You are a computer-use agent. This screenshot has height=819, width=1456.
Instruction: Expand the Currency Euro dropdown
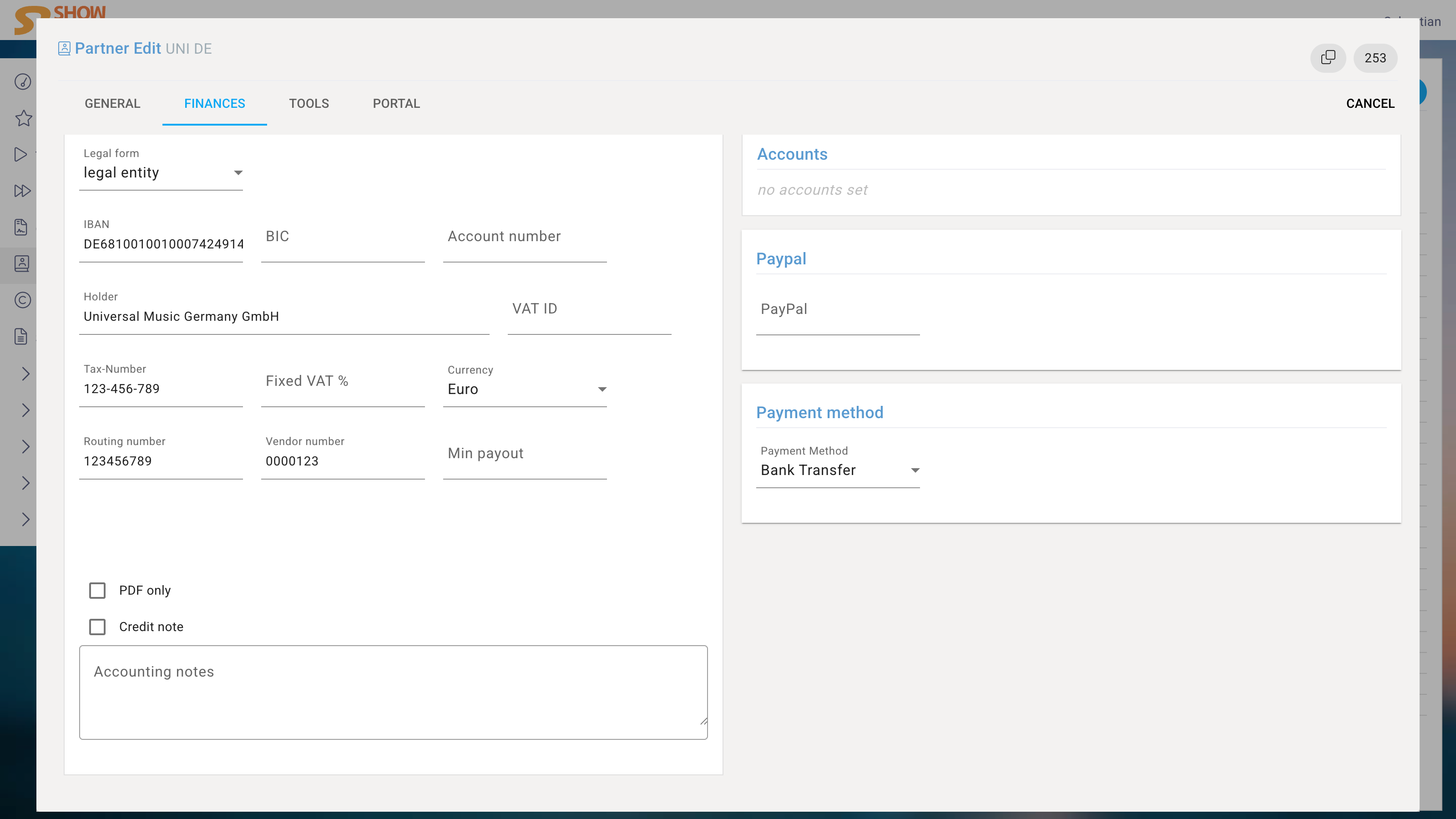coord(525,389)
